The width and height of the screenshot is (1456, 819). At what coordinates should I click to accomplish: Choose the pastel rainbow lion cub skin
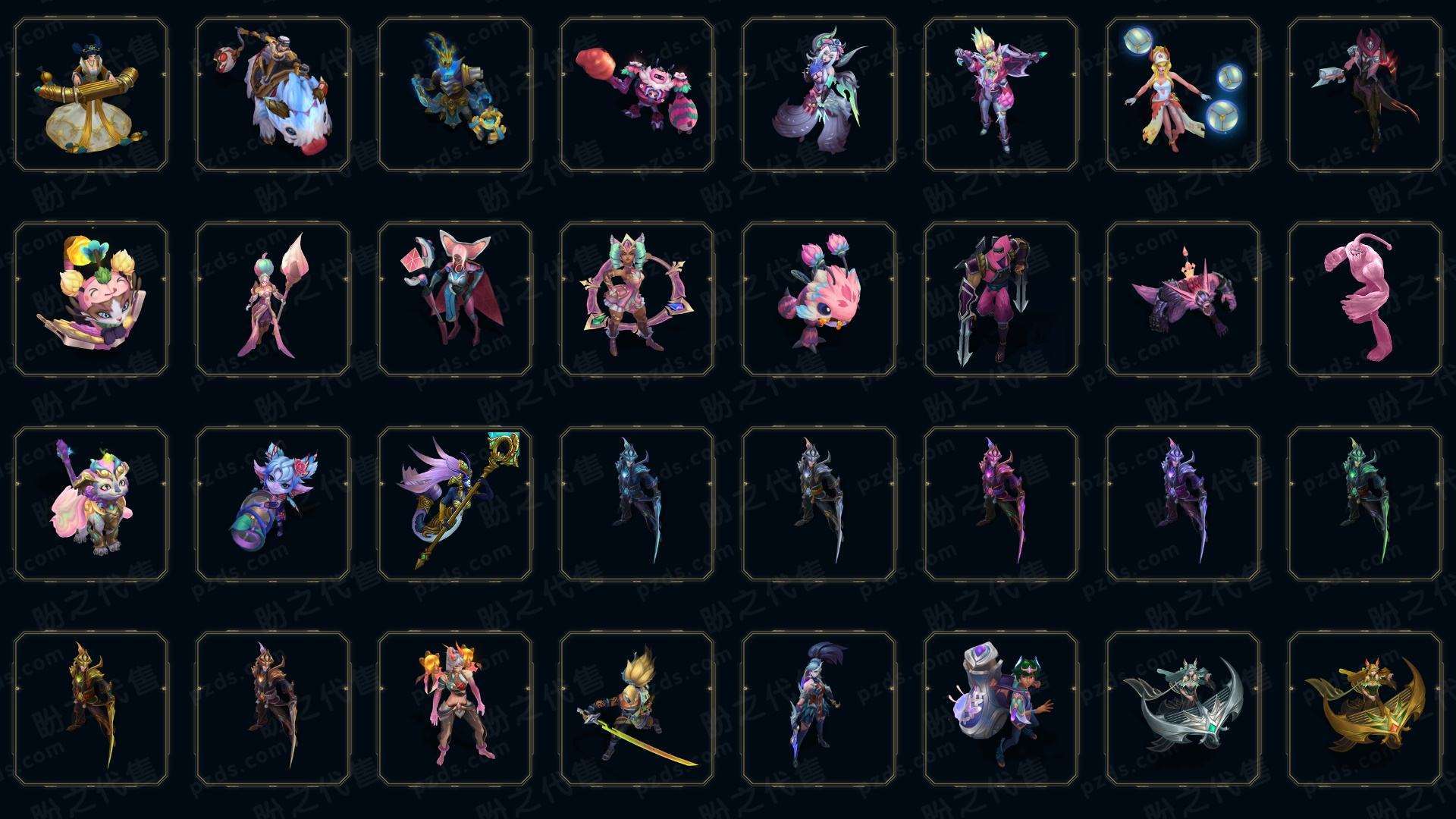(x=91, y=504)
